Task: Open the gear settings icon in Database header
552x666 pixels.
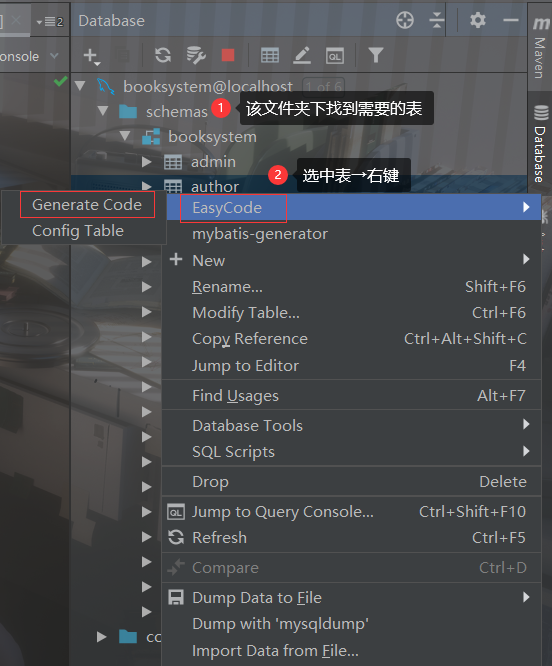Action: coord(478,20)
